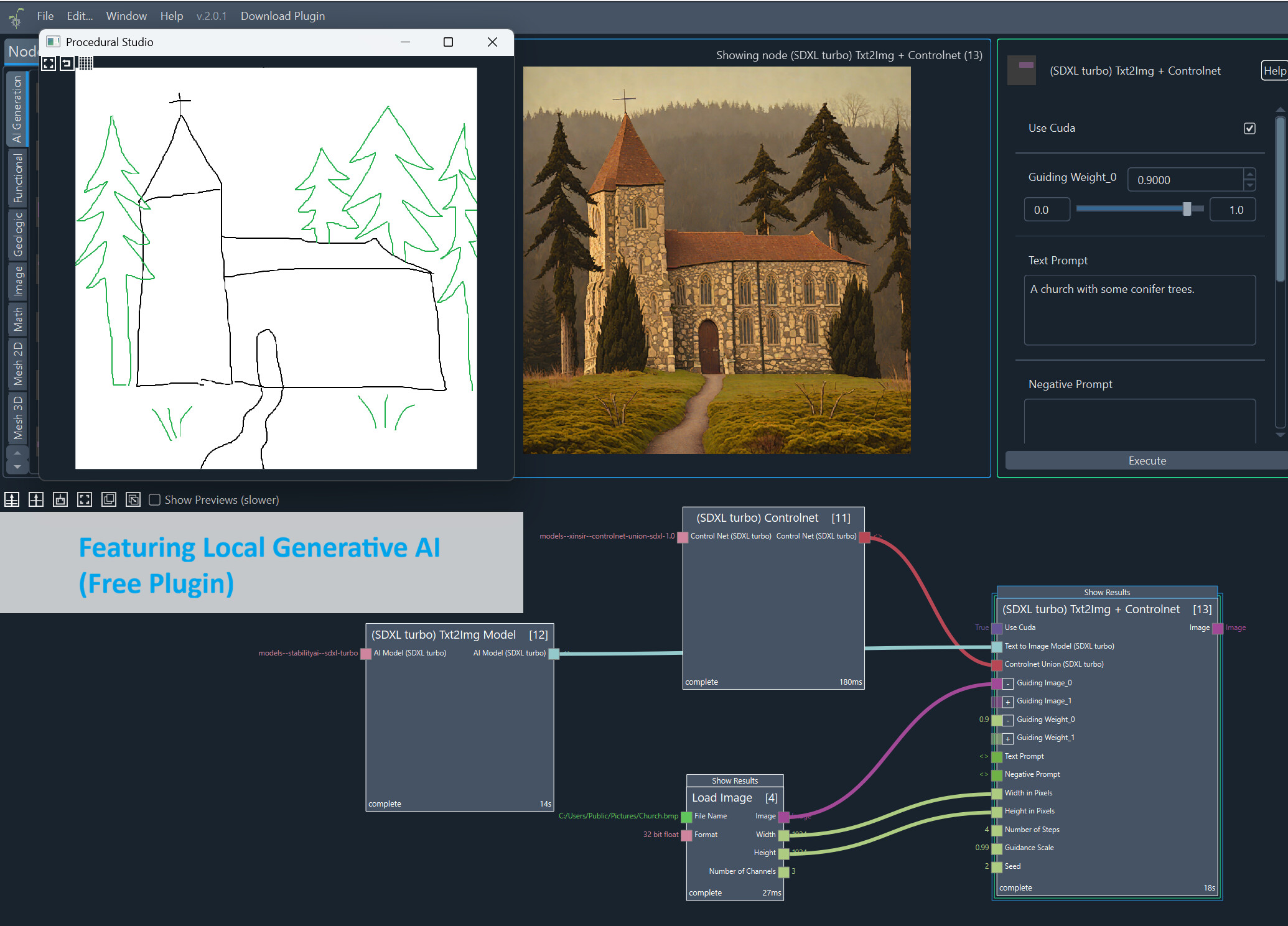The image size is (1288, 926).
Task: Uncheck the Use Cuda checkbox
Action: (1249, 128)
